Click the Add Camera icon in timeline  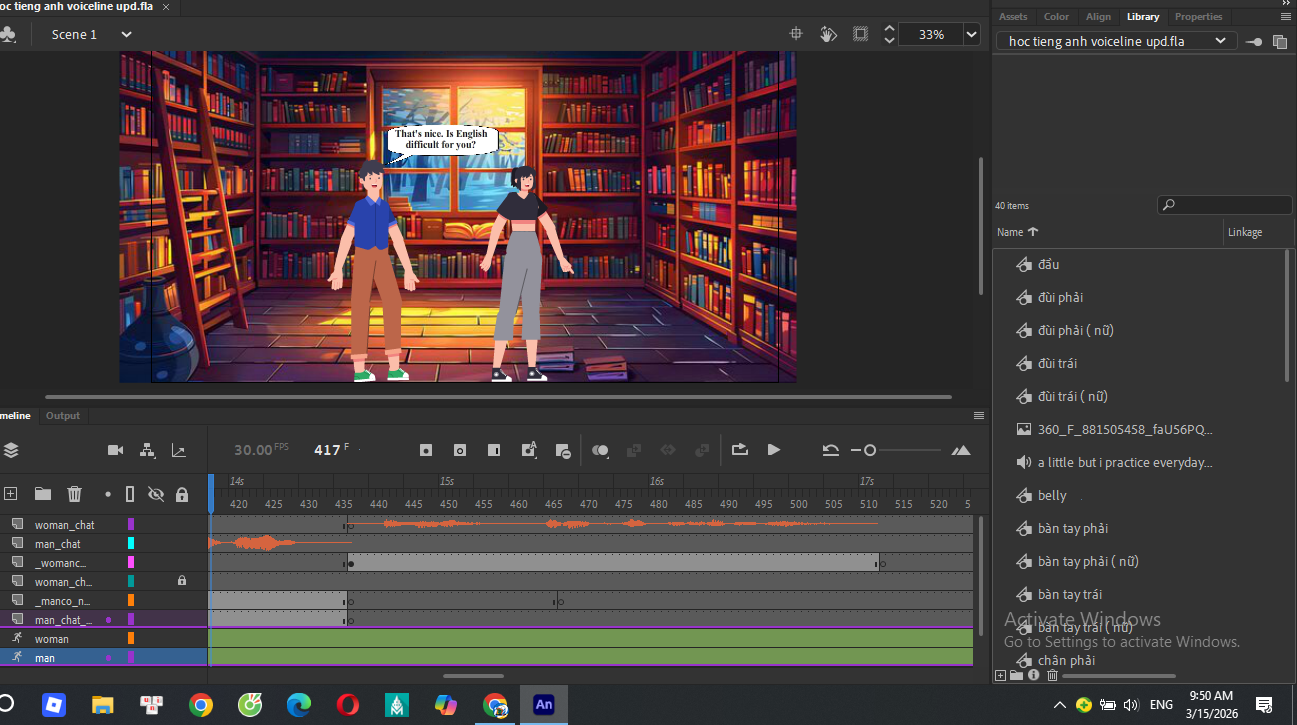tap(115, 450)
